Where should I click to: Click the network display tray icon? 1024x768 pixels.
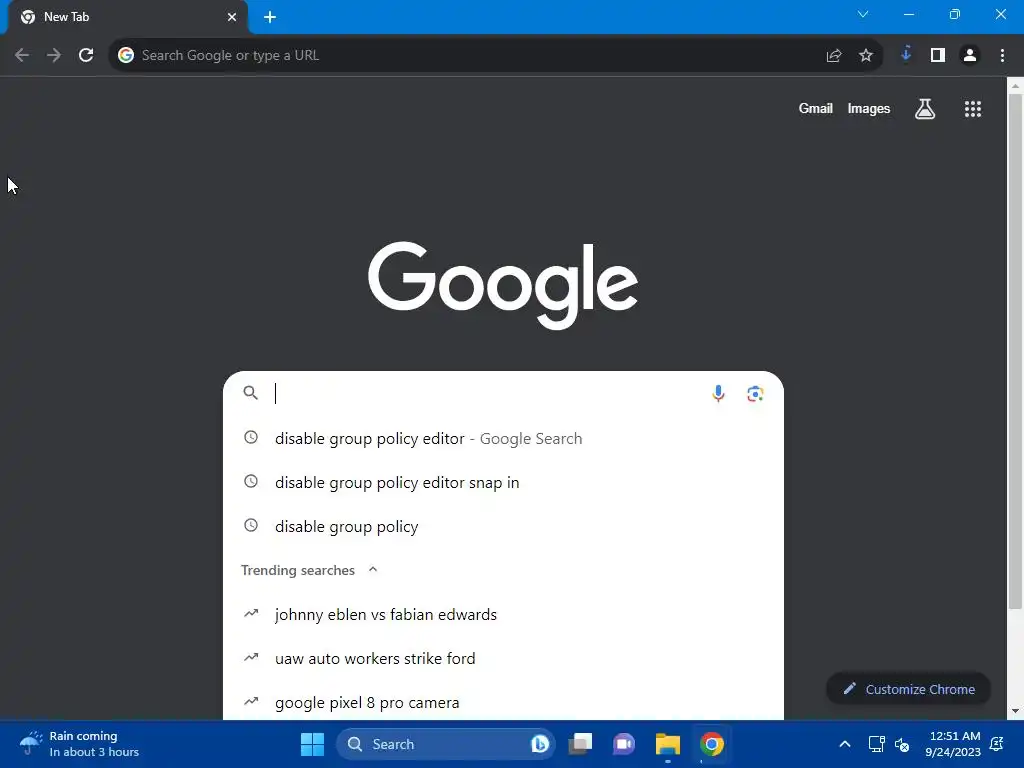tap(876, 744)
